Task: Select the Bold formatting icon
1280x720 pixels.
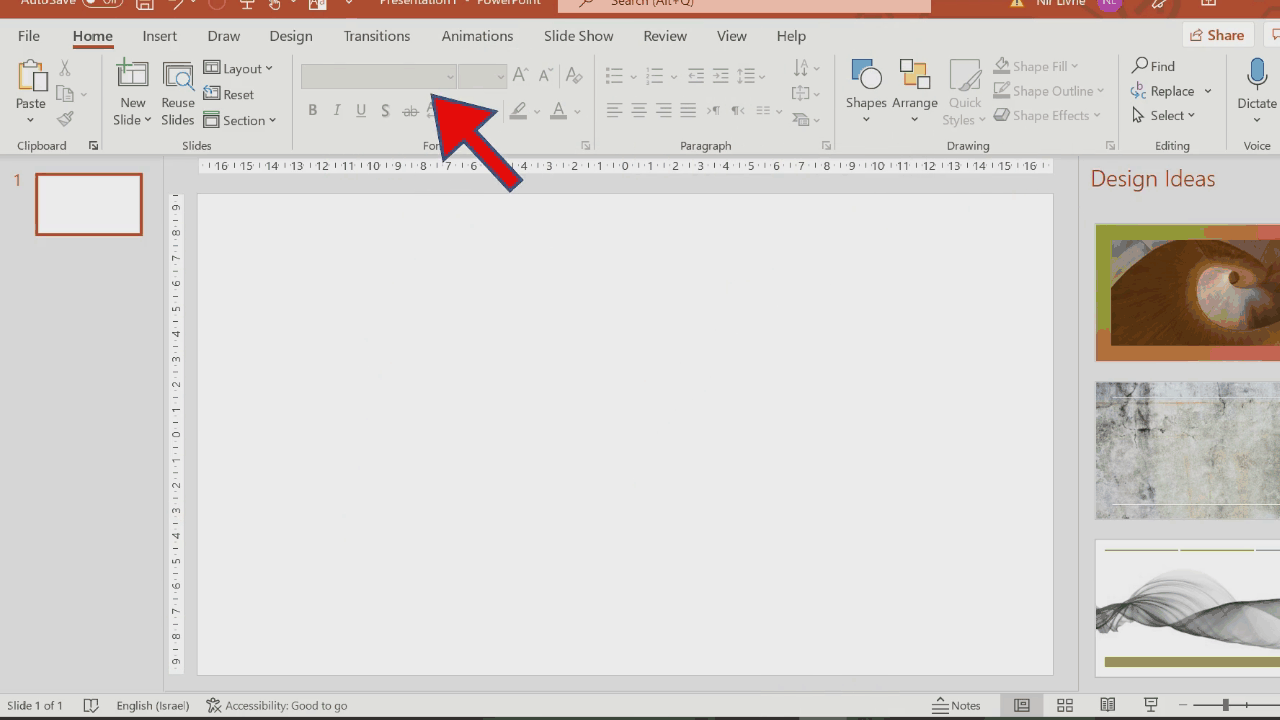Action: pyautogui.click(x=312, y=110)
